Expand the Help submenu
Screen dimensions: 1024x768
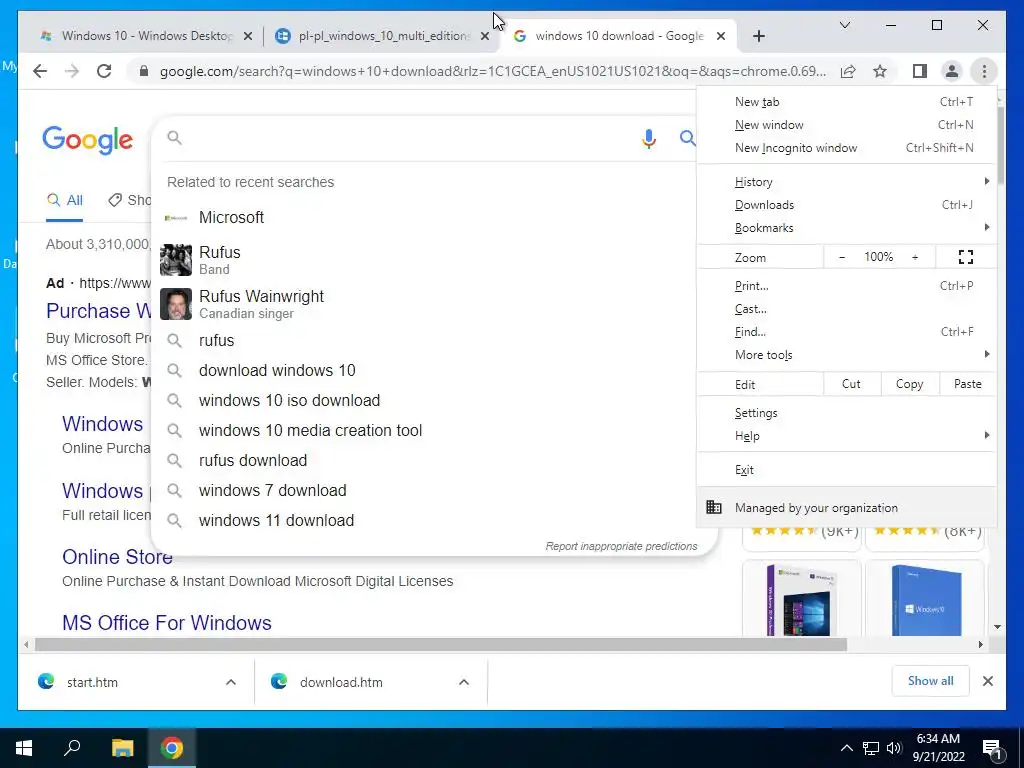(846, 436)
